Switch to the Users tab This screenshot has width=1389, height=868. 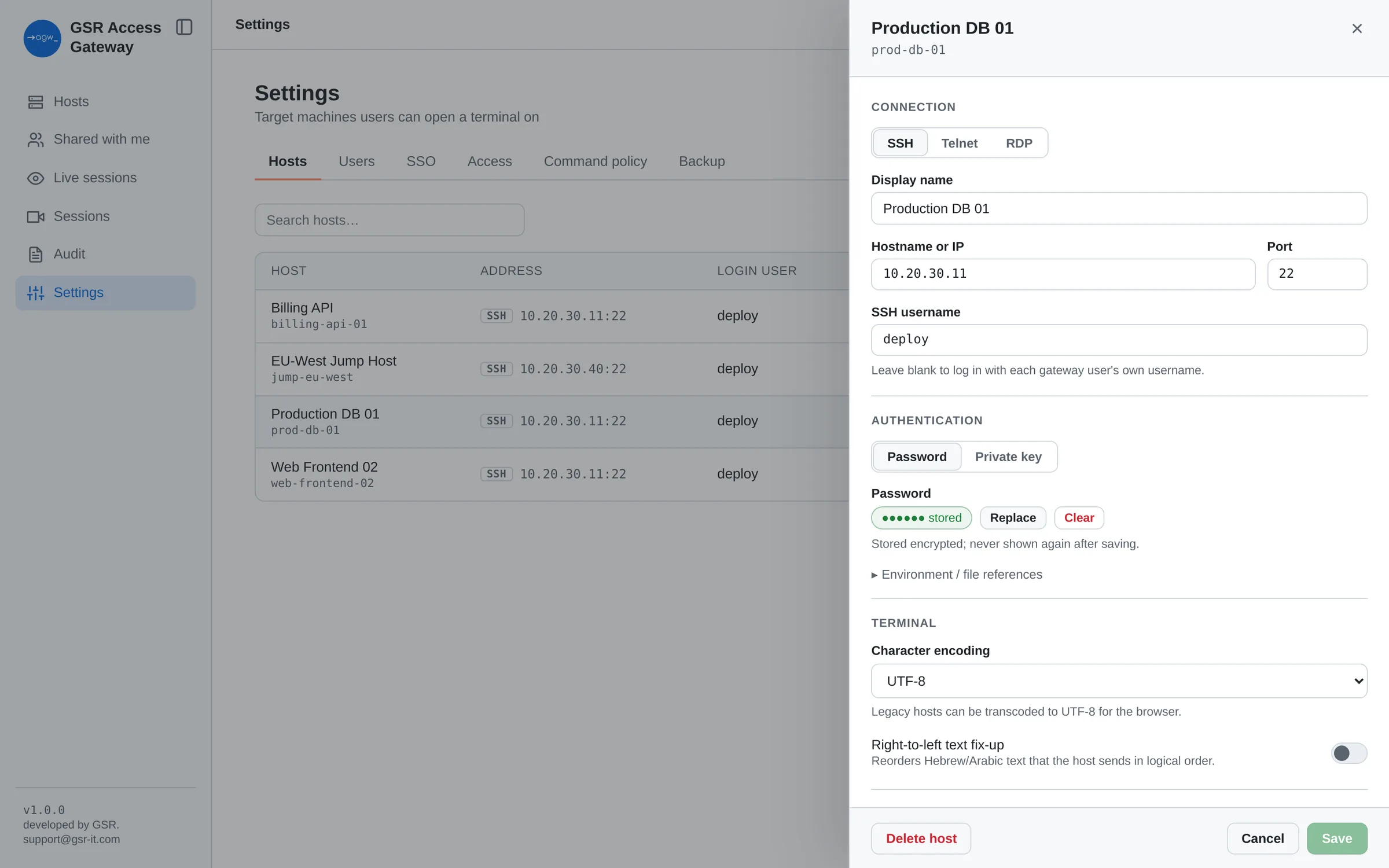[x=357, y=161]
